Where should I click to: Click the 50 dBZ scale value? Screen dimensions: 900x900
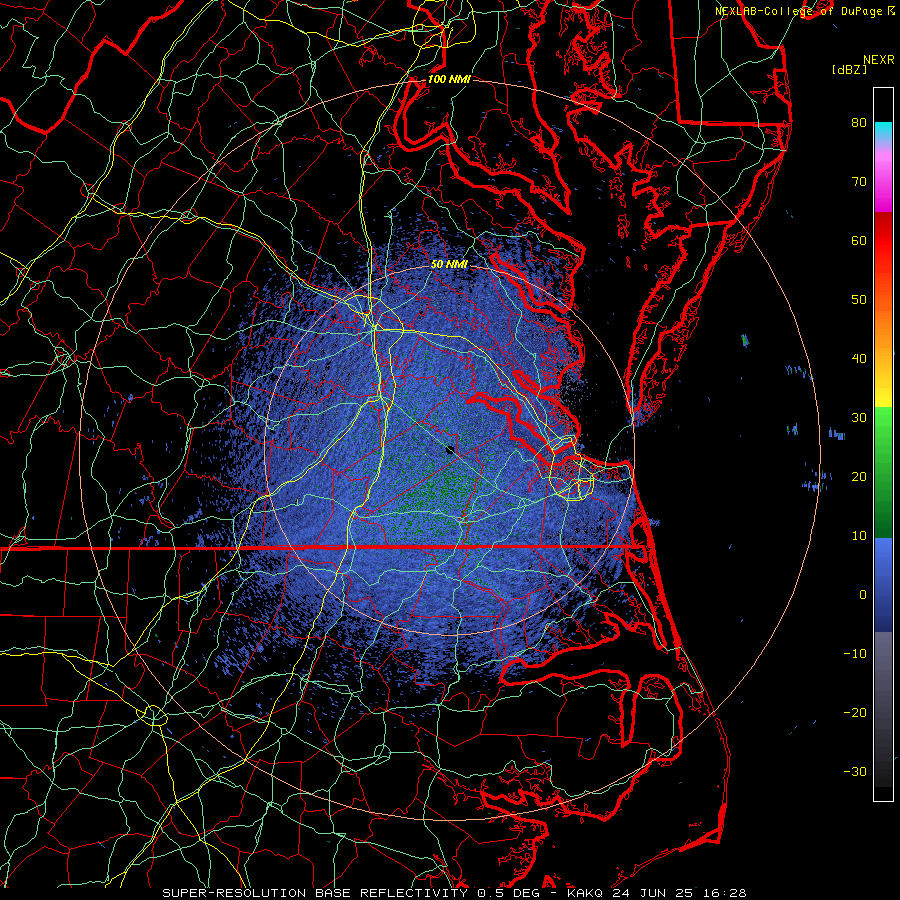[x=859, y=300]
